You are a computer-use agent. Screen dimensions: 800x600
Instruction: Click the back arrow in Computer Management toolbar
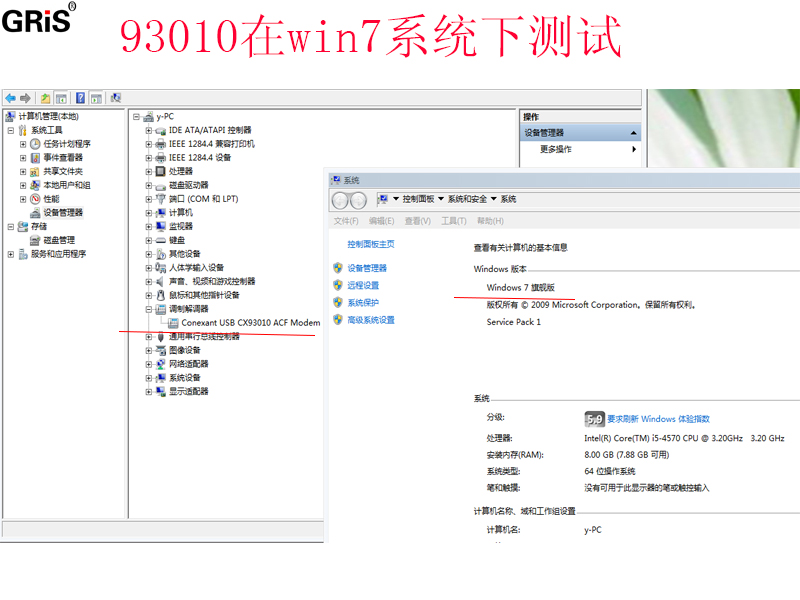(x=10, y=98)
